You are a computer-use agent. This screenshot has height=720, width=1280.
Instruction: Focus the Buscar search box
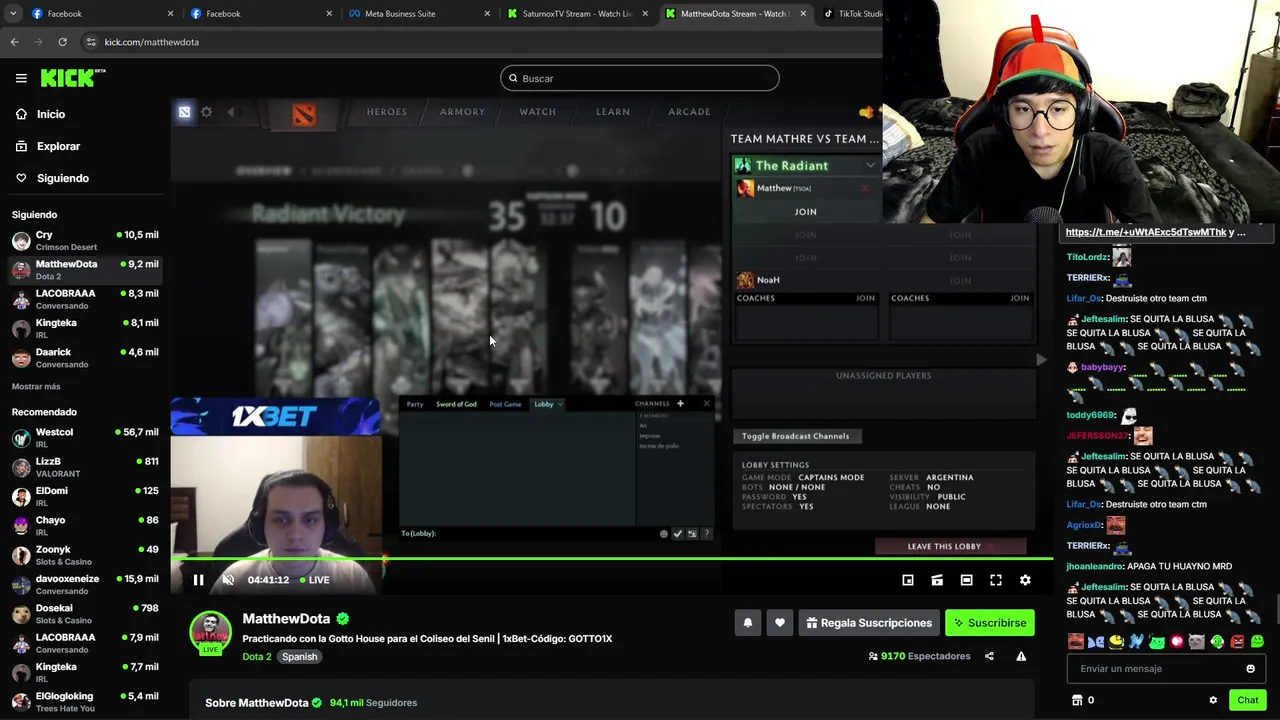tap(640, 78)
